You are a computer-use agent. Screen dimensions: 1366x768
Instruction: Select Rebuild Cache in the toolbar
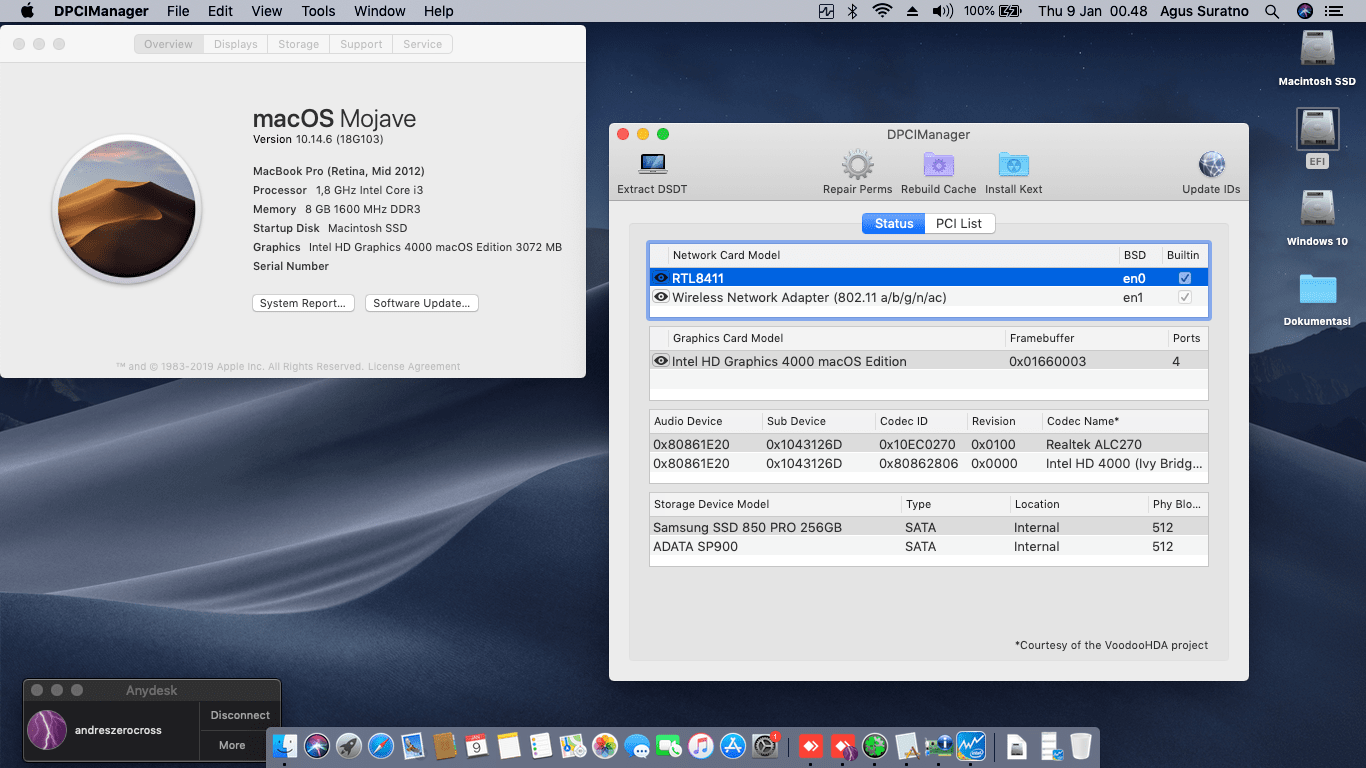pyautogui.click(x=938, y=163)
